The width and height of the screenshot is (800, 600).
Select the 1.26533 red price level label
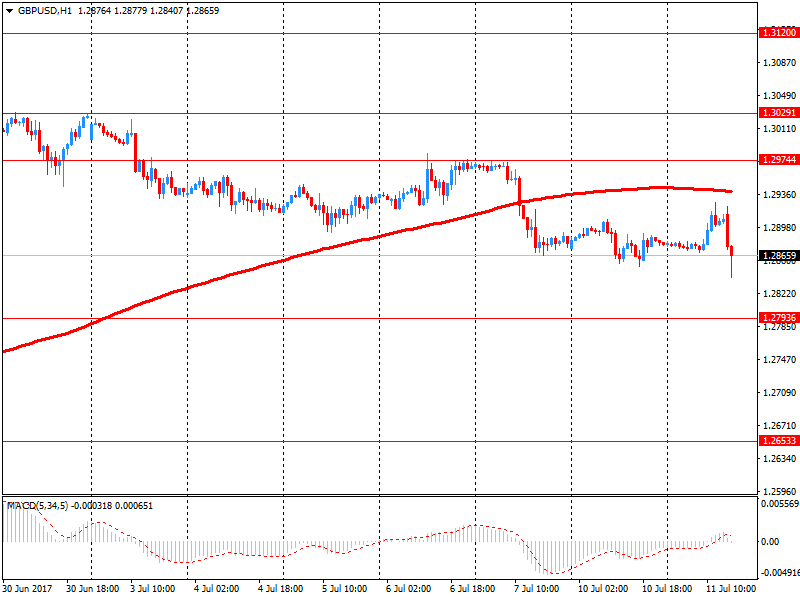[x=778, y=441]
